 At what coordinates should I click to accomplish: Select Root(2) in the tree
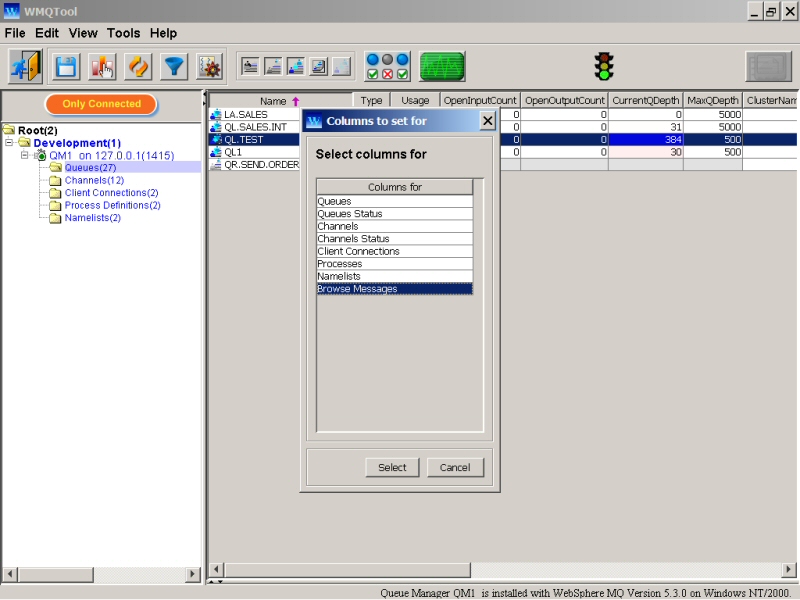[x=37, y=131]
